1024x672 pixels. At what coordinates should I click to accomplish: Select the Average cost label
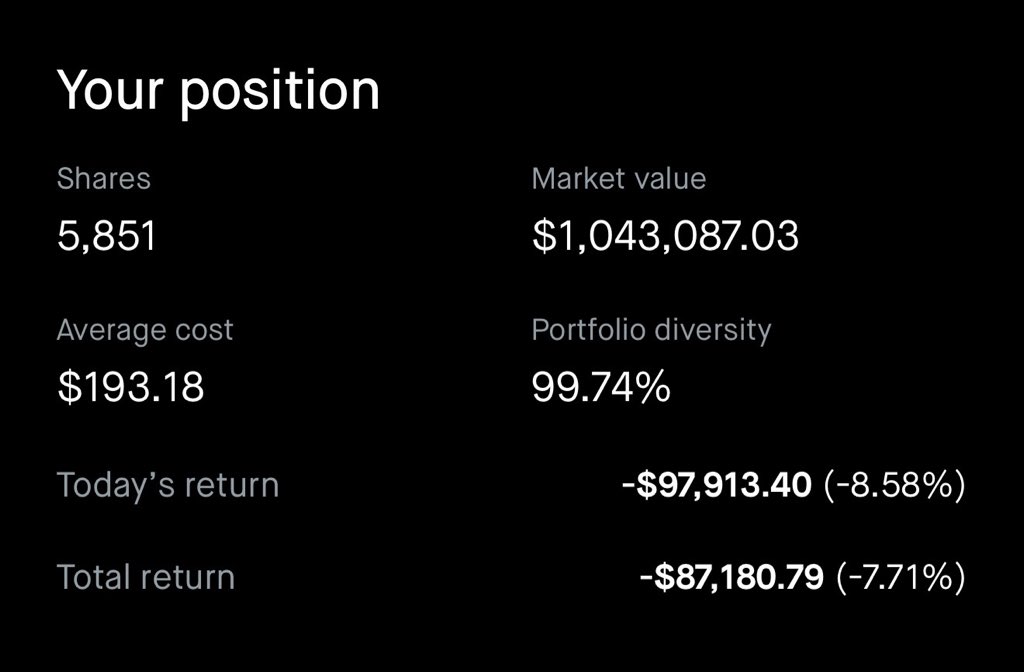(145, 330)
